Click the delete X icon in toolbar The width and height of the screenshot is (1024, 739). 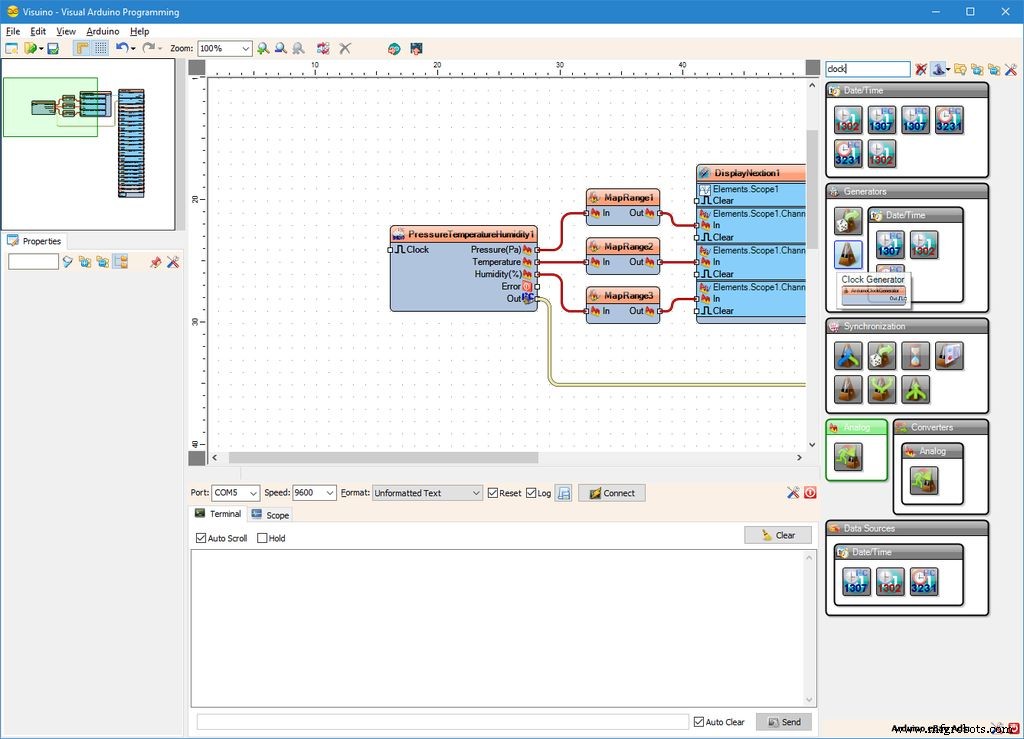pos(345,48)
